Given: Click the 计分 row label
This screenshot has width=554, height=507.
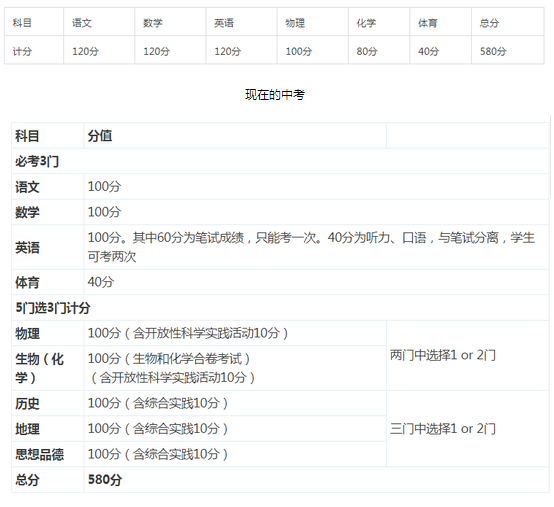Looking at the screenshot, I should pyautogui.click(x=22, y=52).
